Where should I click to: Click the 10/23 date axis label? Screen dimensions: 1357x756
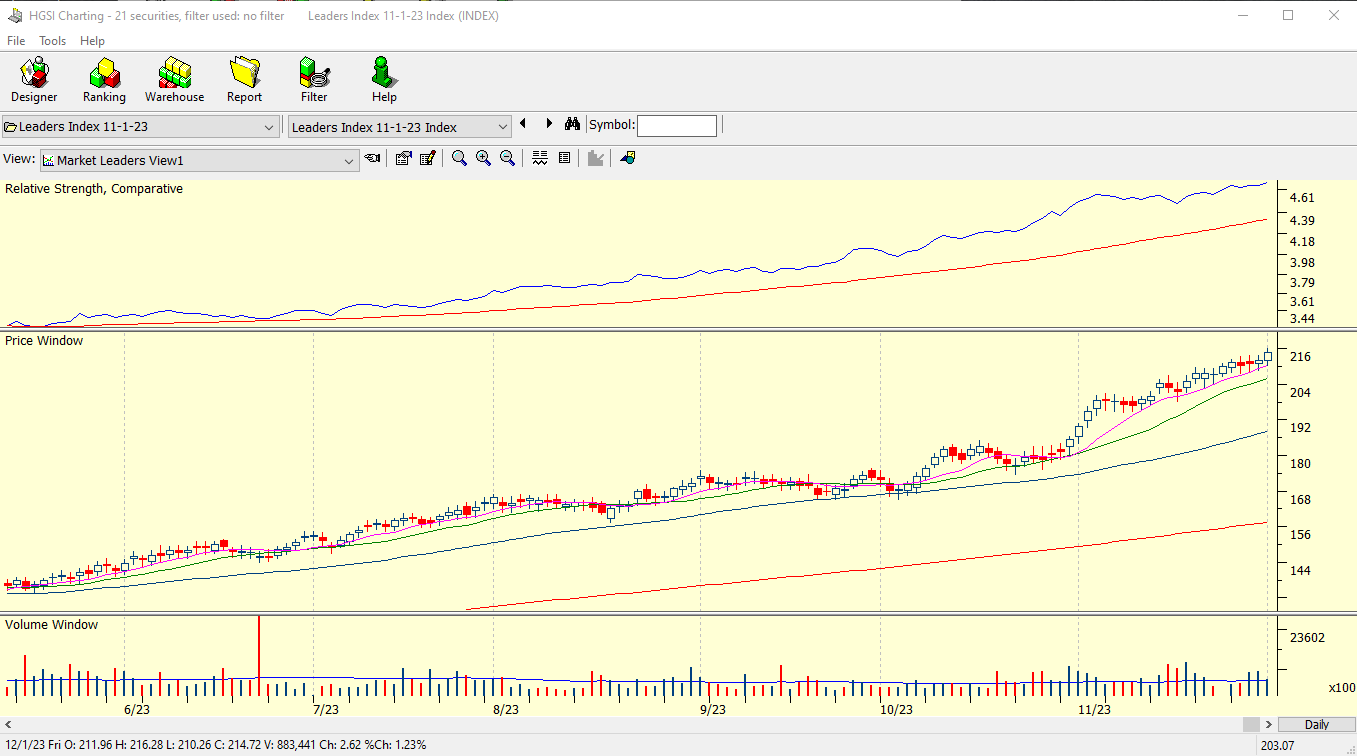click(896, 709)
